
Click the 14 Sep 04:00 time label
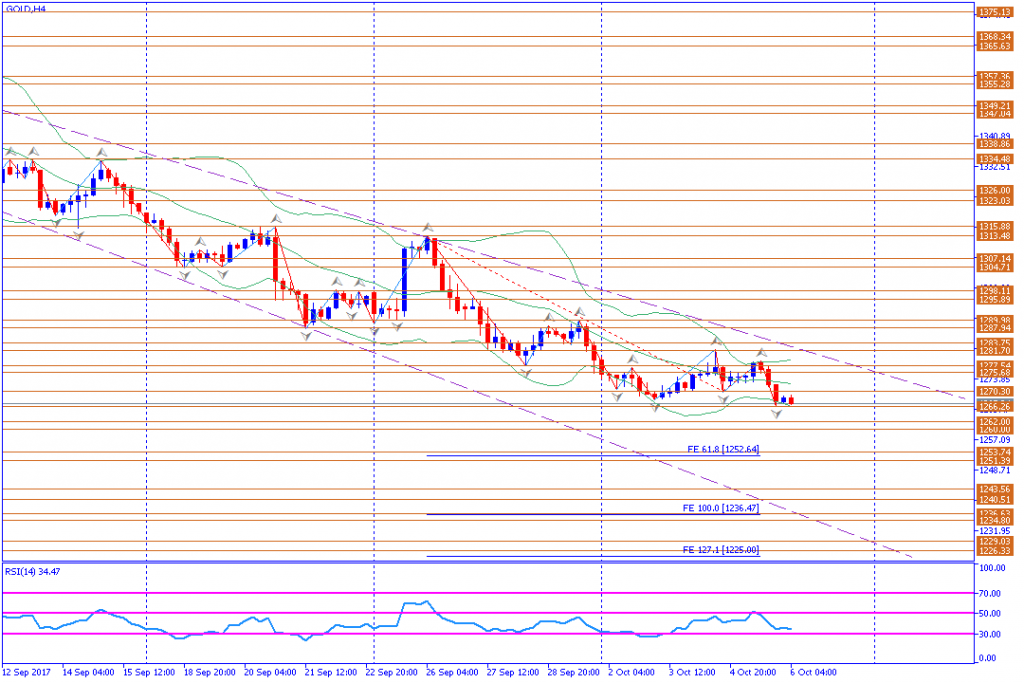click(88, 673)
